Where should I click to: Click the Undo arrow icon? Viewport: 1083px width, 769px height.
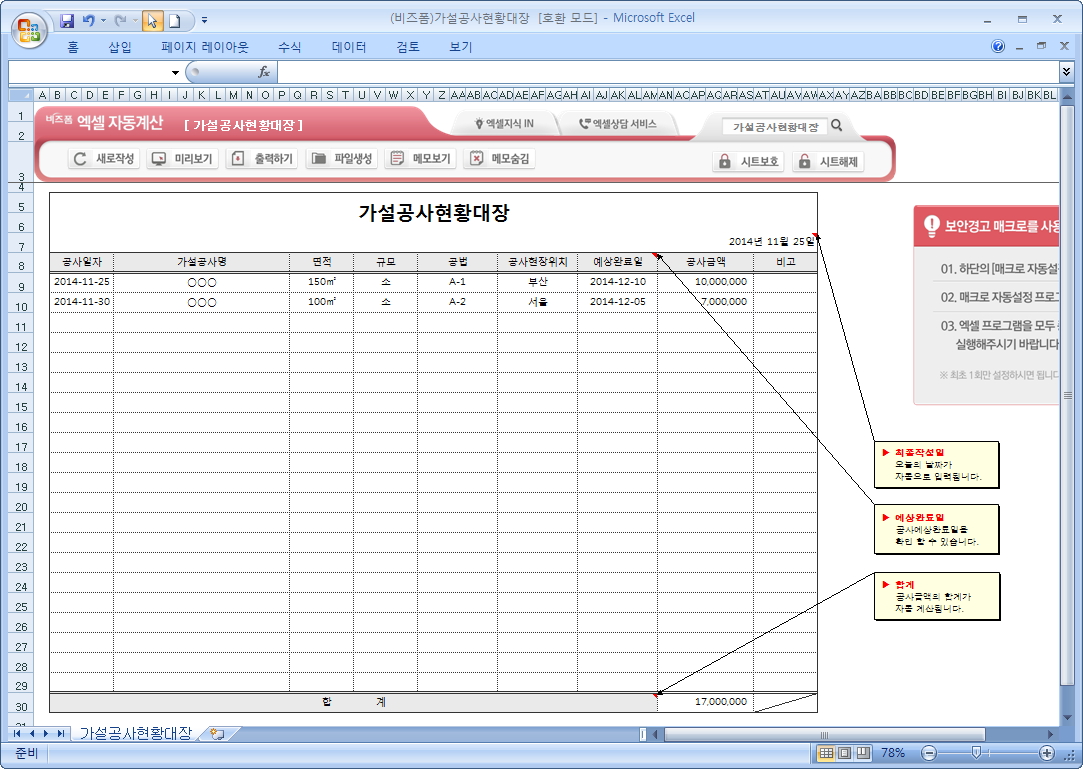coord(89,20)
